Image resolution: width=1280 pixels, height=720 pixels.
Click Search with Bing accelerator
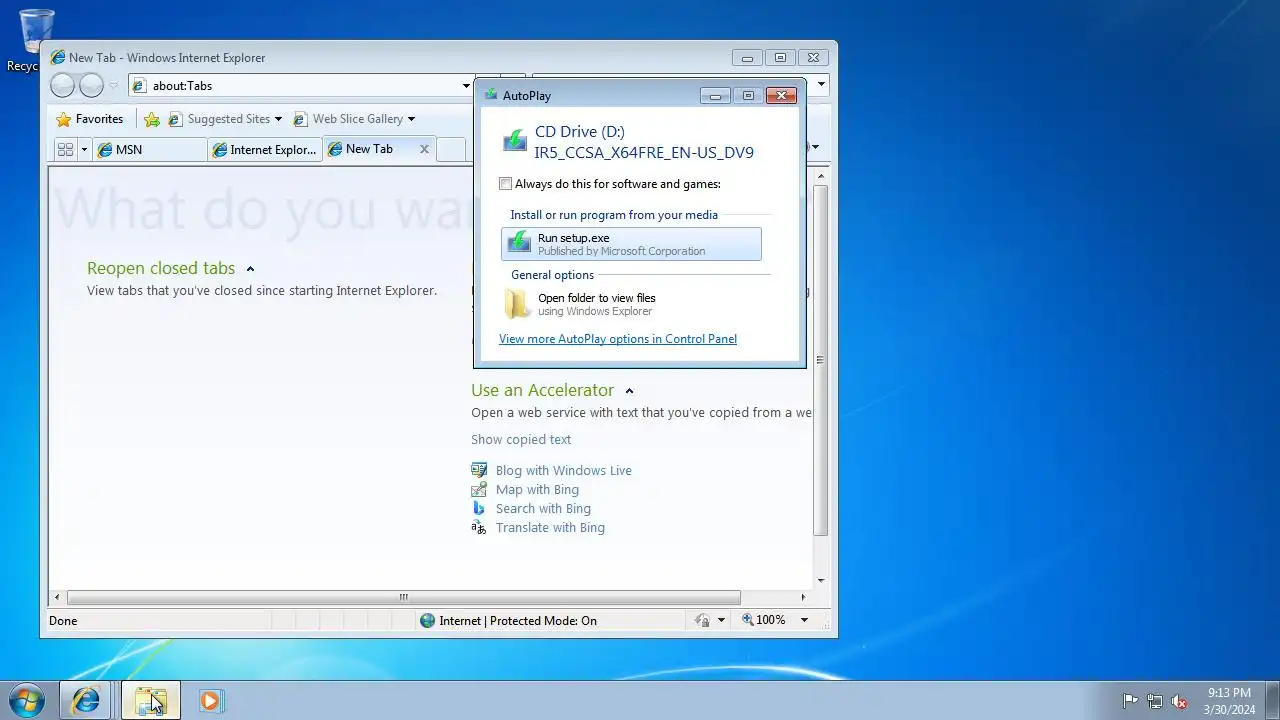point(543,509)
